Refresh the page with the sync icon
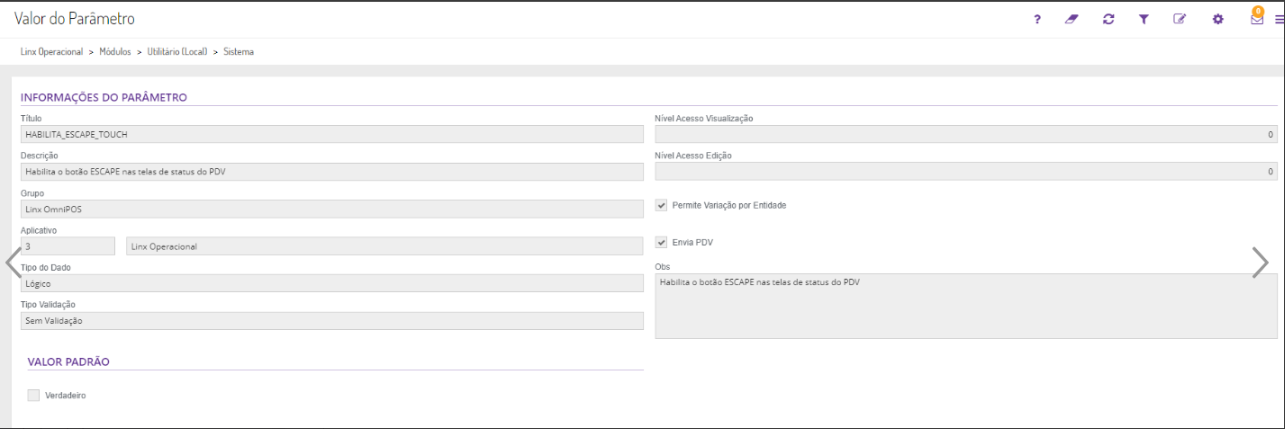1285x429 pixels. click(x=1108, y=19)
